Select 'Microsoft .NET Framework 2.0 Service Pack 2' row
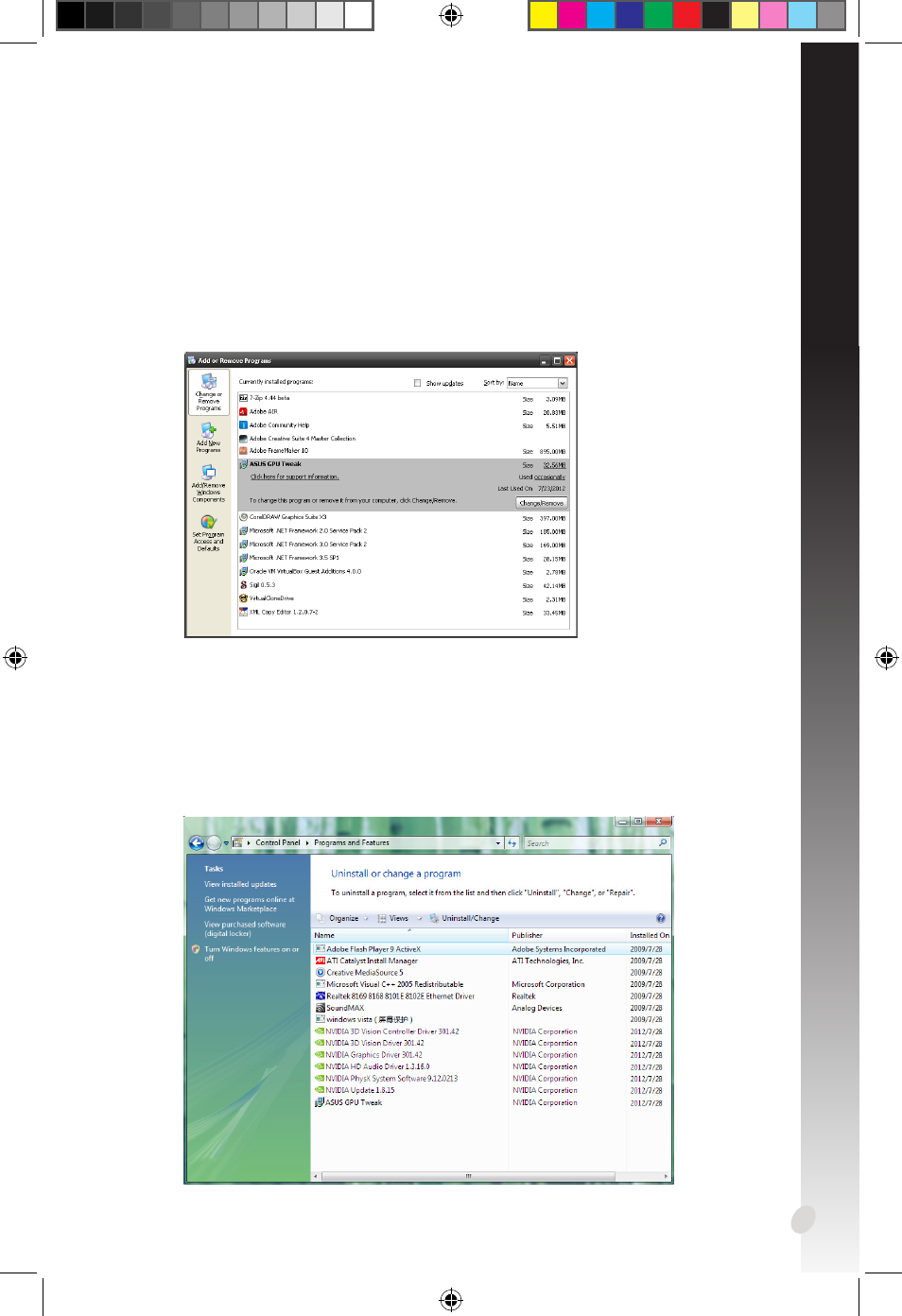This screenshot has width=902, height=1316. pyautogui.click(x=403, y=531)
